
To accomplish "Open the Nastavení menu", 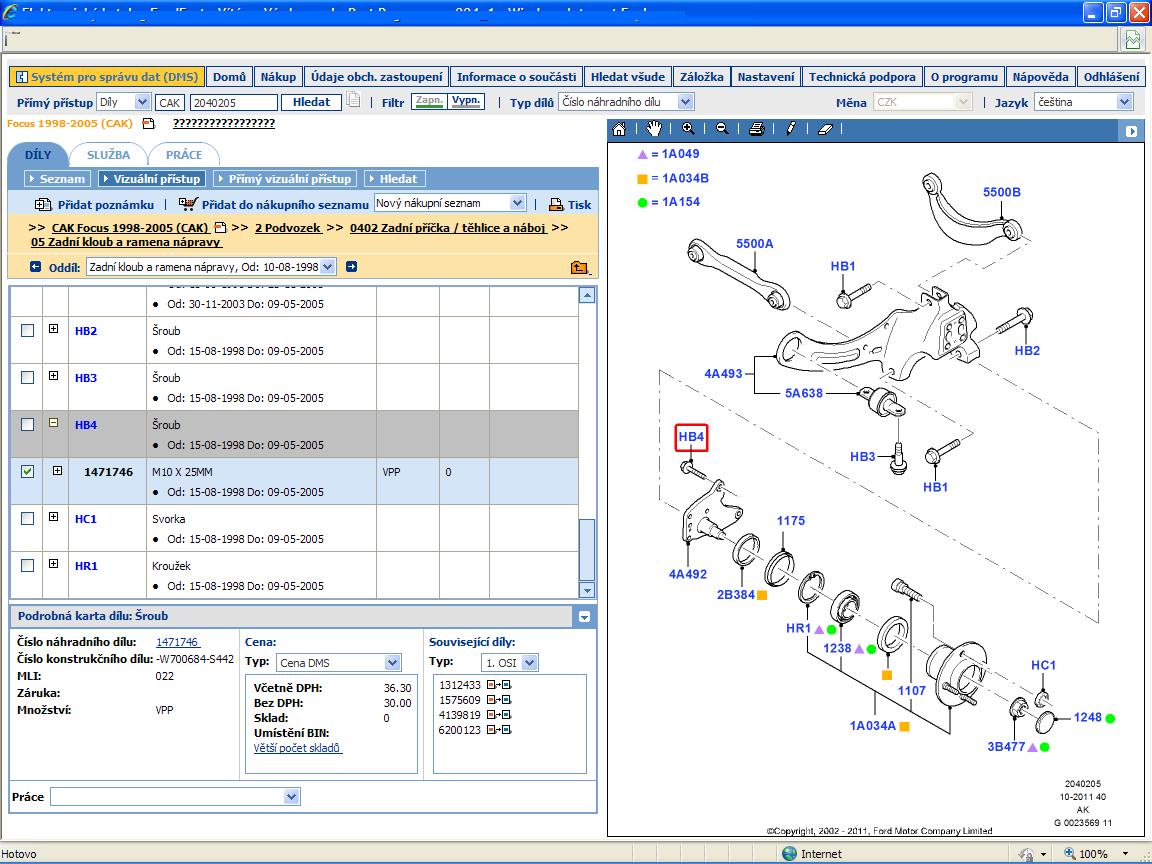I will (766, 77).
